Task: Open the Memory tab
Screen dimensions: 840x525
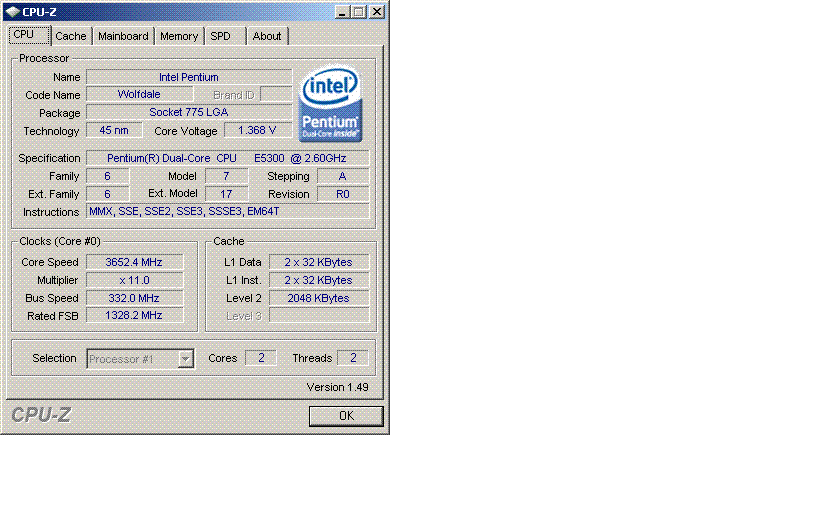Action: point(179,36)
